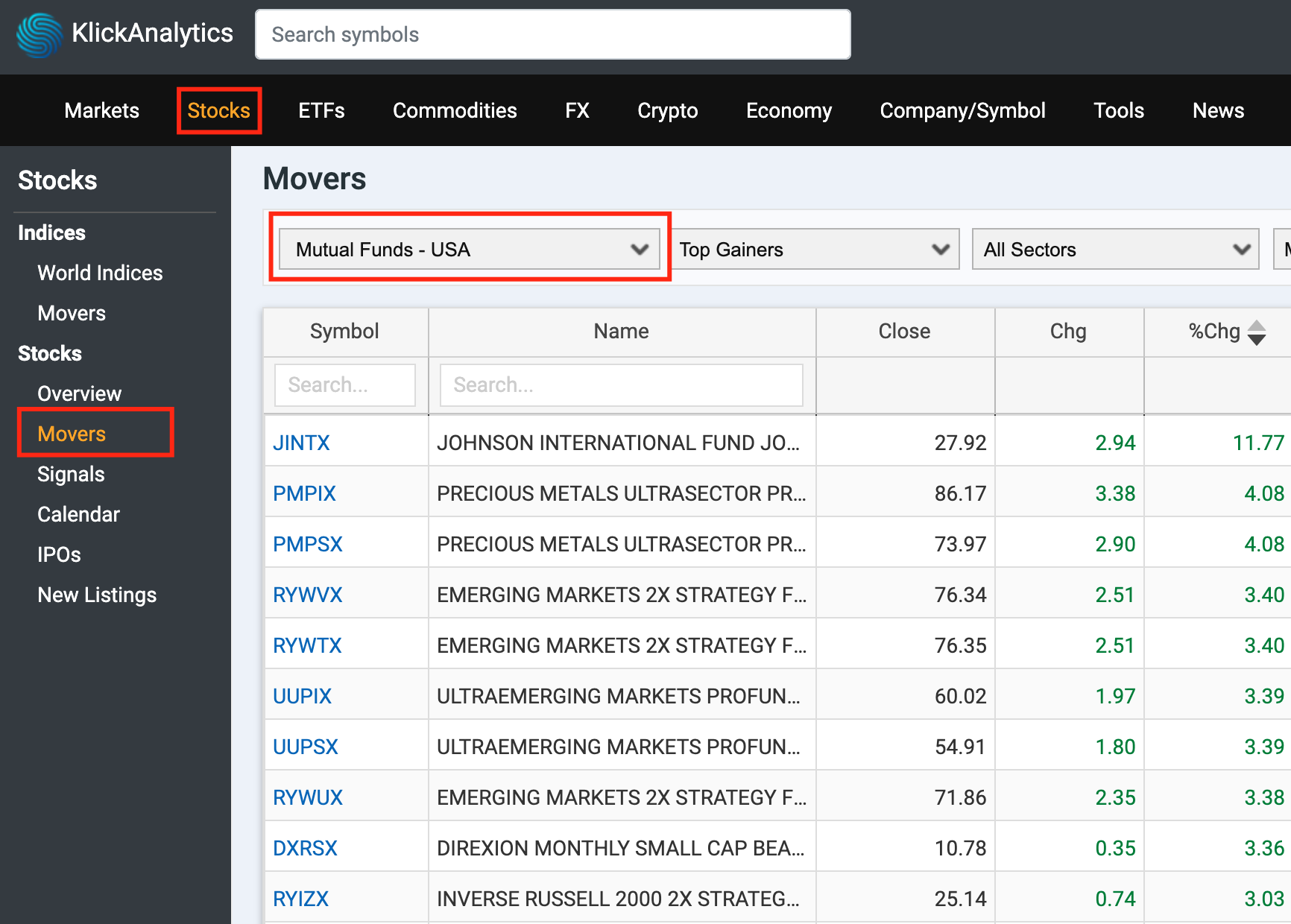The image size is (1291, 924).
Task: Sort by %Chg using sort arrows
Action: click(x=1257, y=332)
